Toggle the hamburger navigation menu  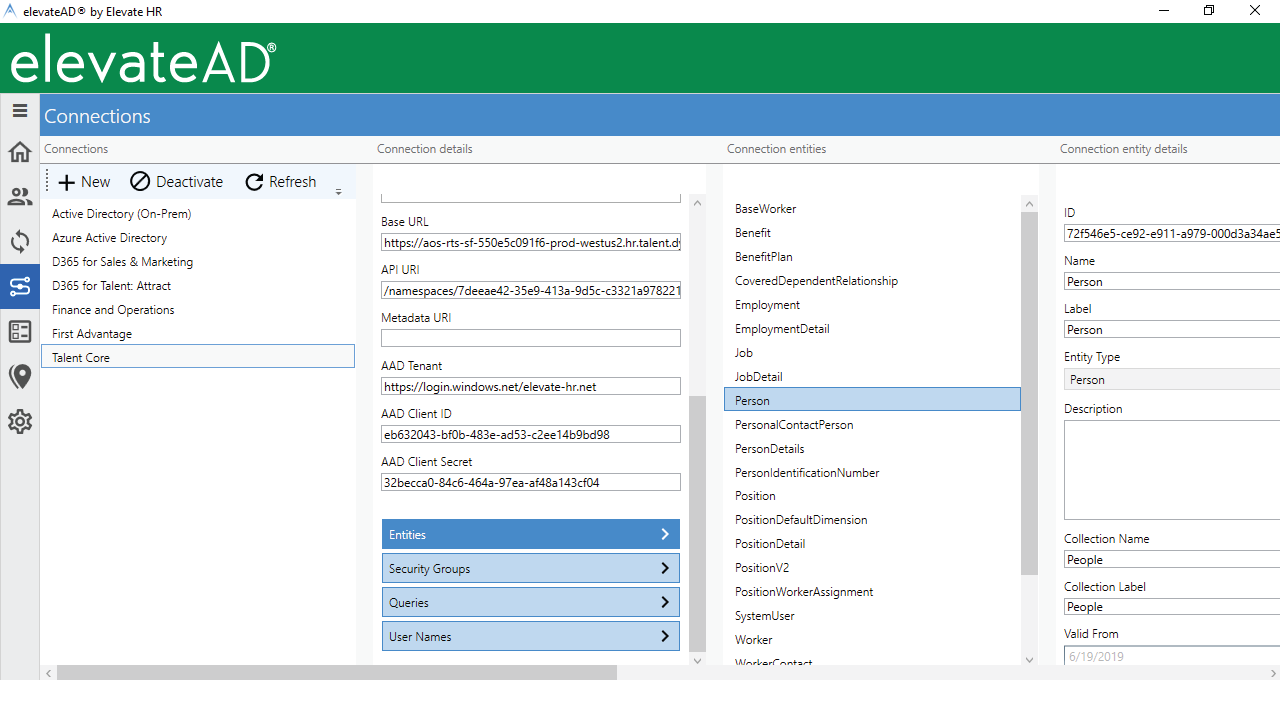(x=19, y=110)
